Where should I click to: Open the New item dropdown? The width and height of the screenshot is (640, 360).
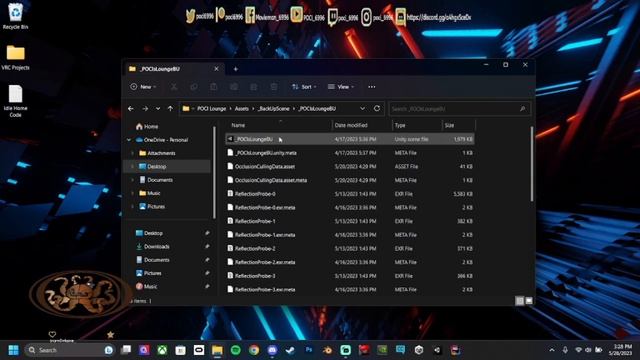pyautogui.click(x=143, y=87)
